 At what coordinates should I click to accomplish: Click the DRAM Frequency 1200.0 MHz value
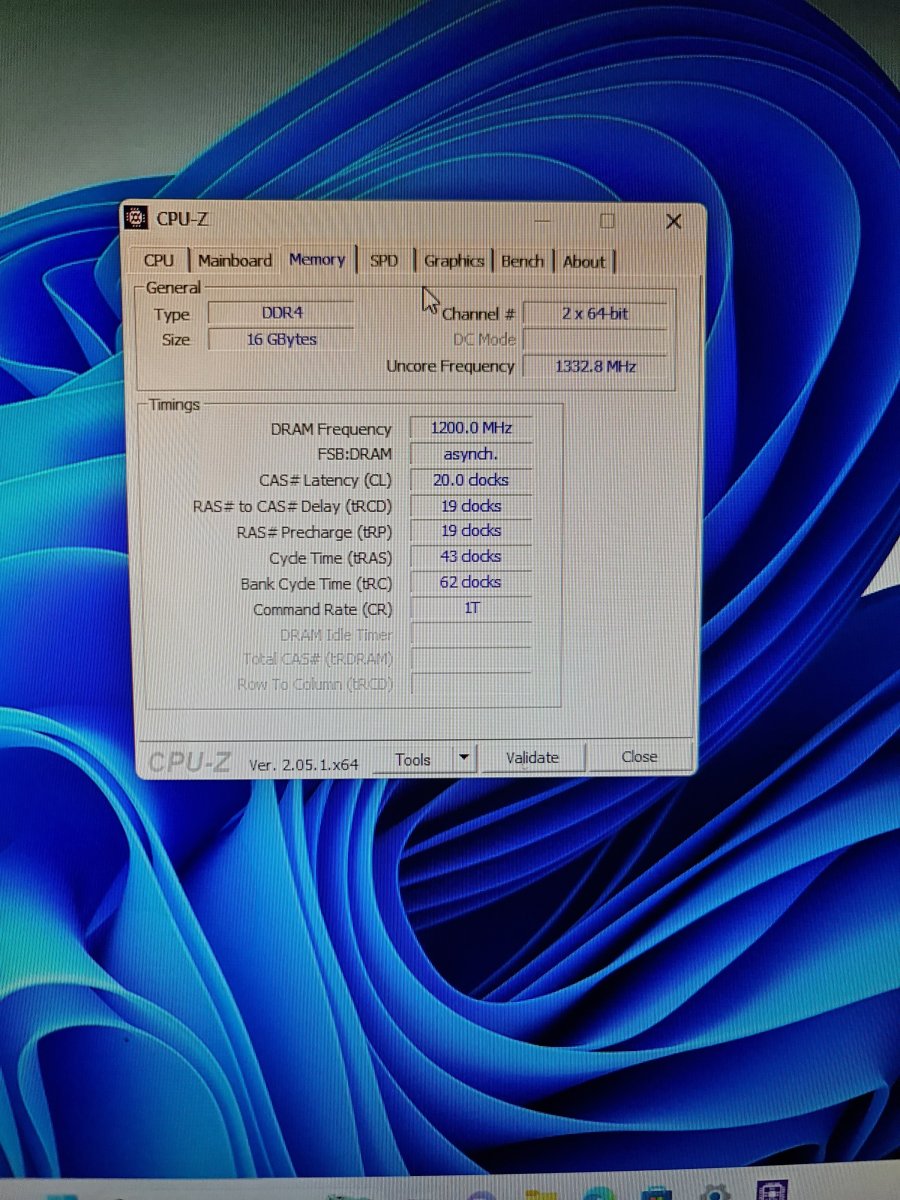pyautogui.click(x=471, y=428)
